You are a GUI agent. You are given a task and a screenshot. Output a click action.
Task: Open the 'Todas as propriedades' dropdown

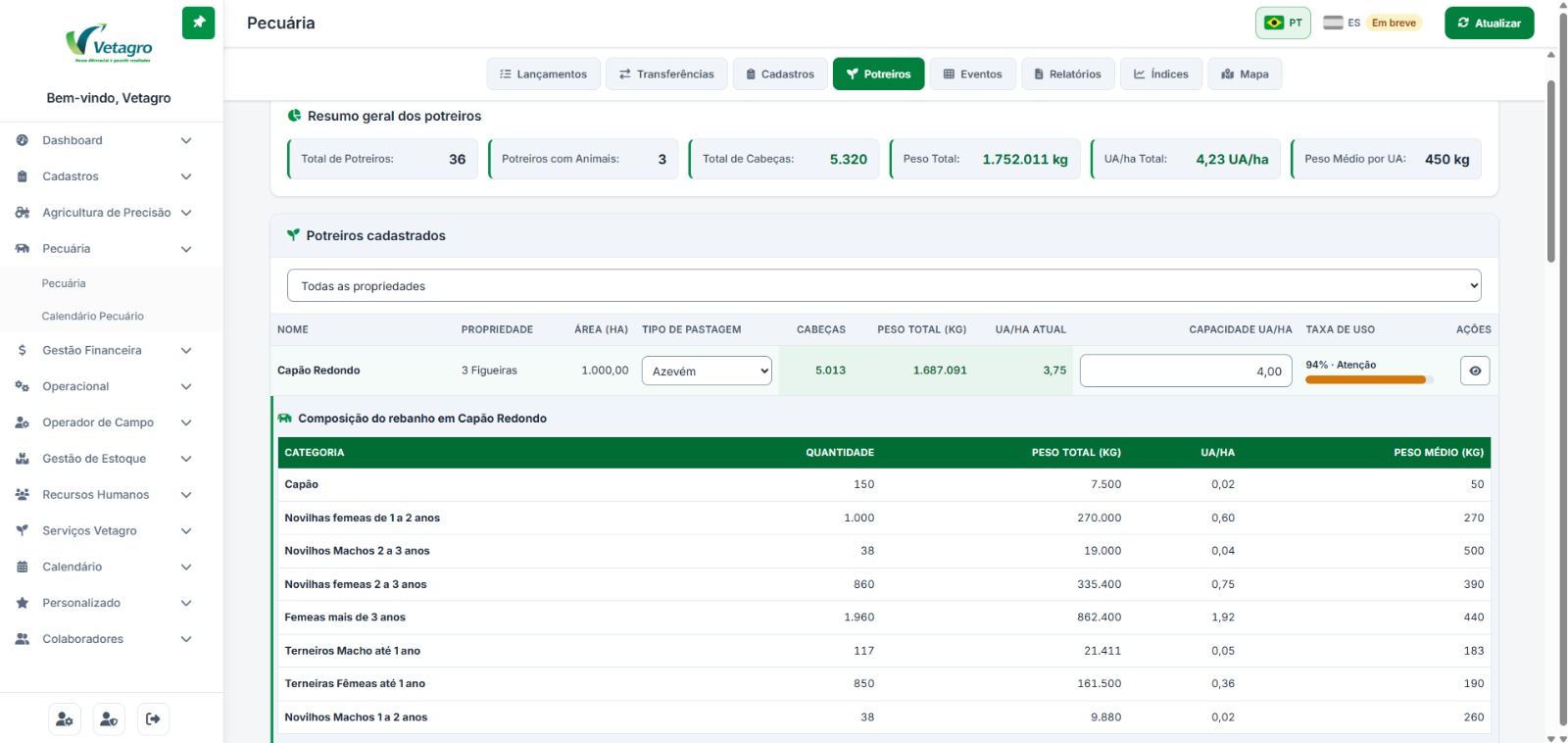click(884, 286)
